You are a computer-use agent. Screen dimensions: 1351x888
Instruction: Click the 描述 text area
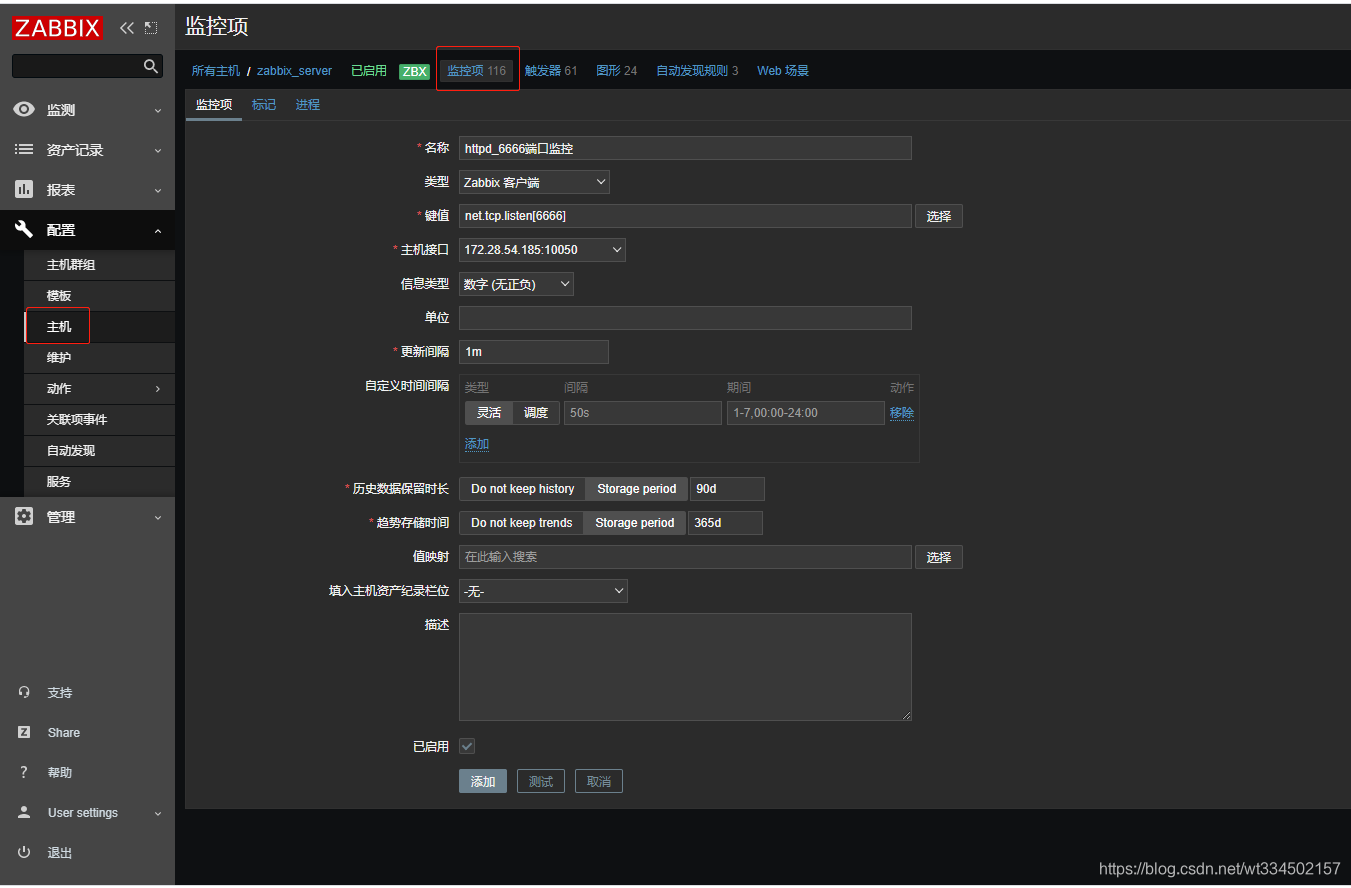[x=685, y=667]
